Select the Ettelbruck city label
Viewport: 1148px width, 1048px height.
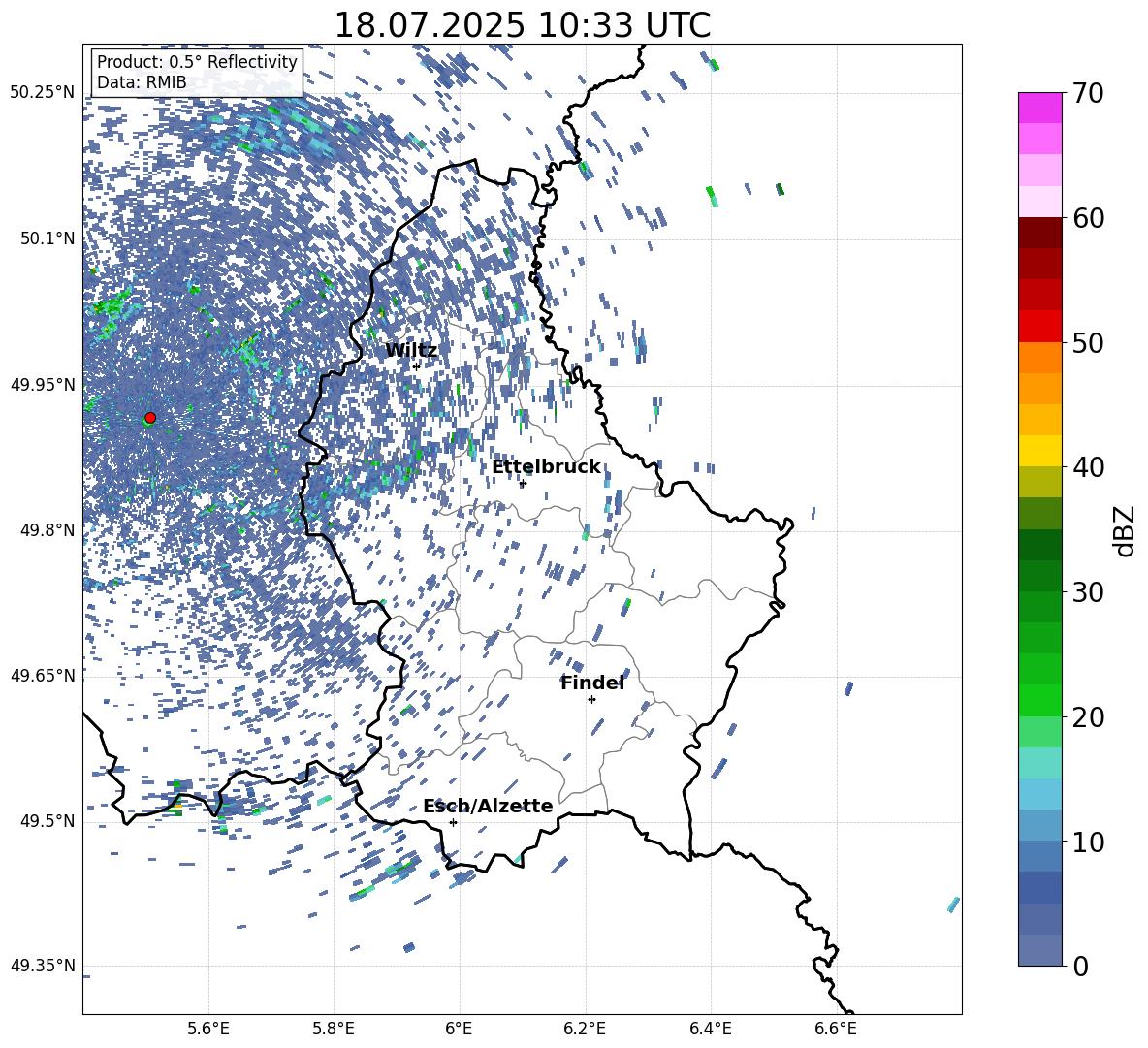(546, 467)
